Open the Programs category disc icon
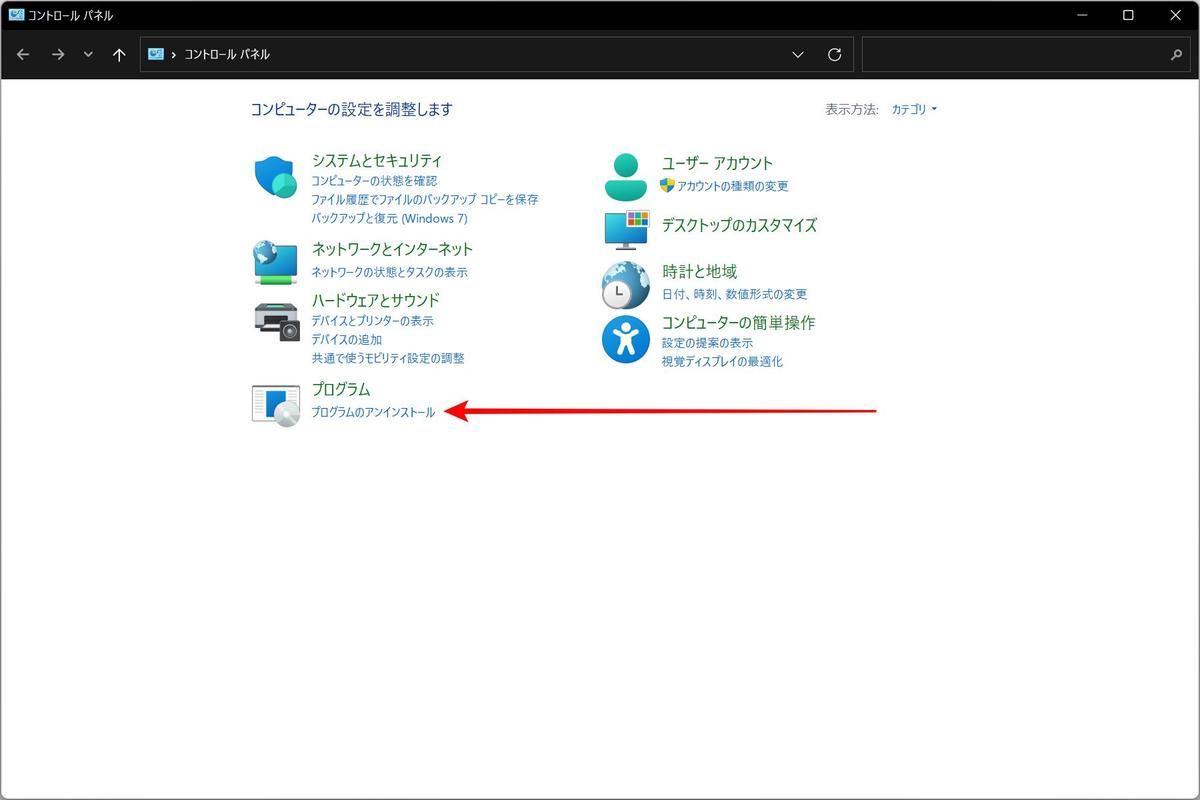 tap(276, 405)
